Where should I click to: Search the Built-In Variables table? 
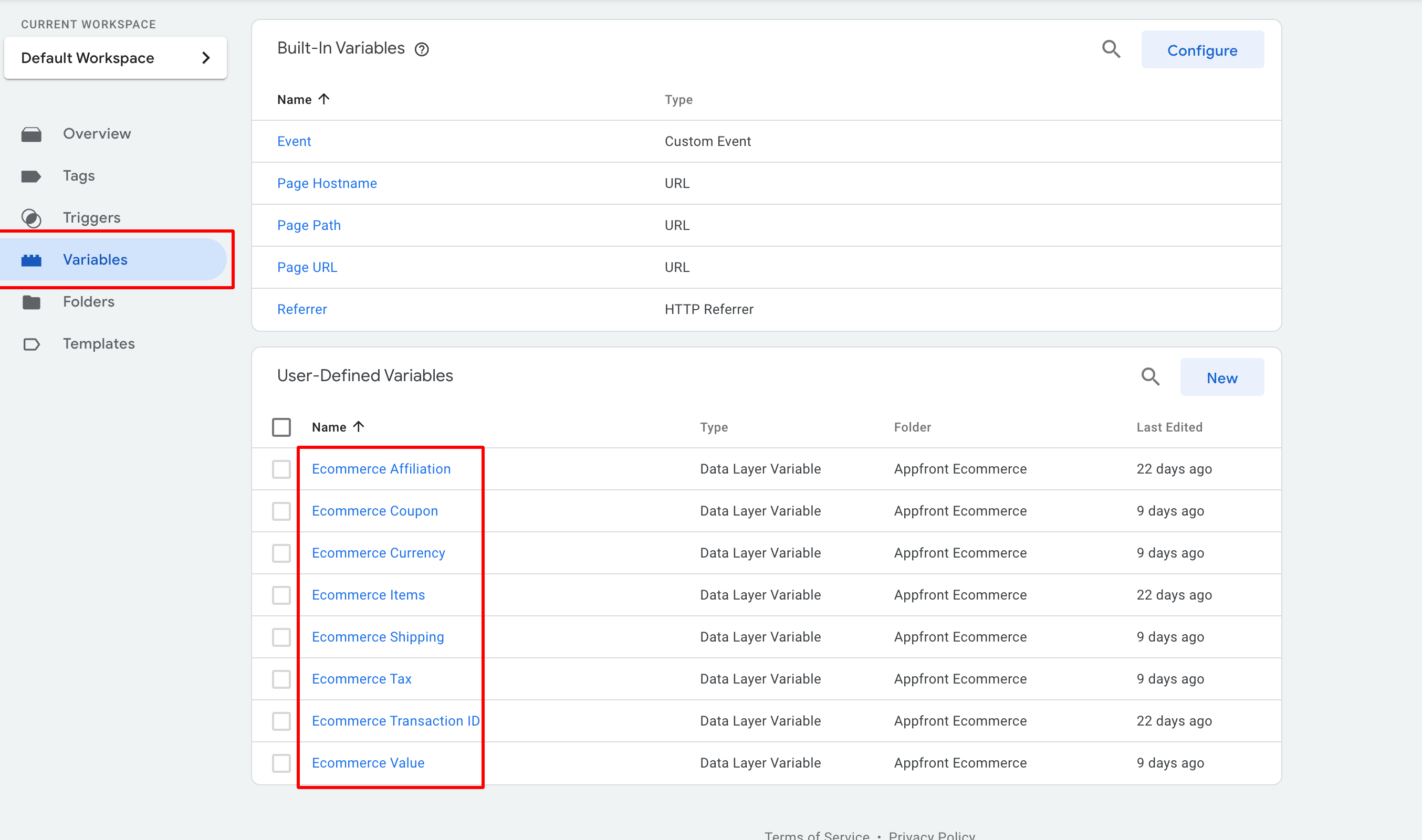[1111, 49]
